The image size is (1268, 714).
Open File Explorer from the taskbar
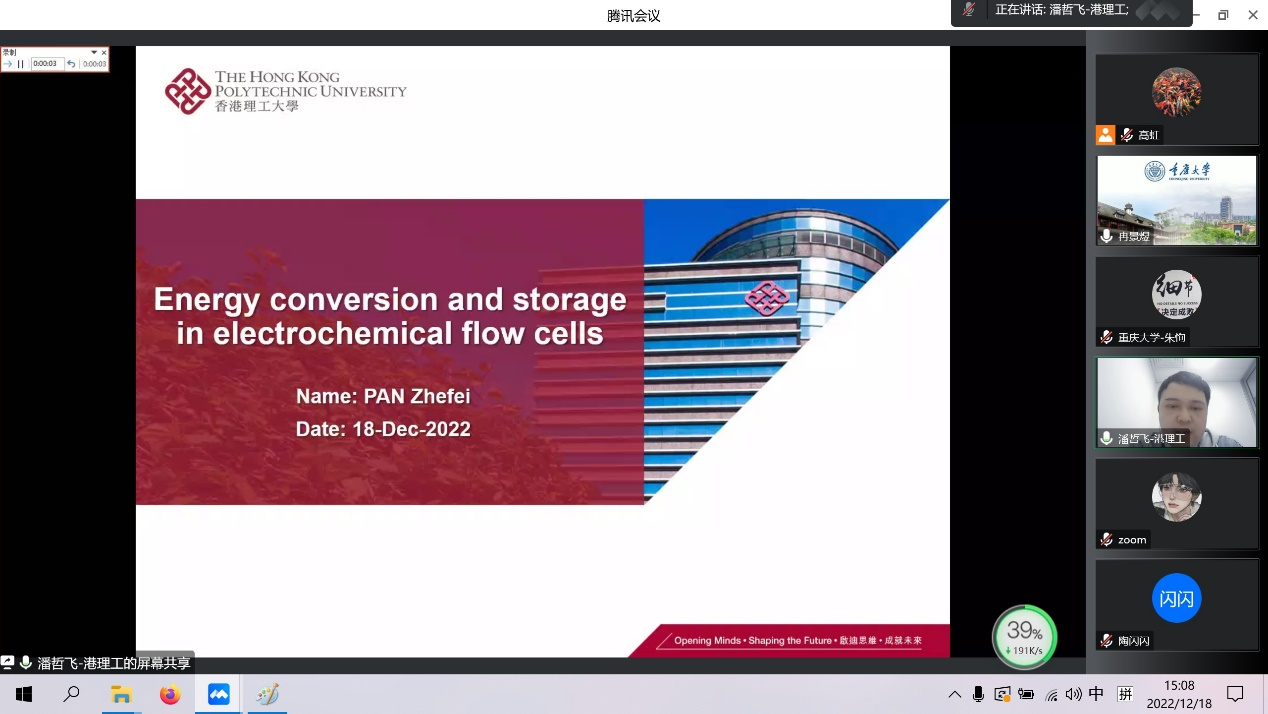pos(121,694)
